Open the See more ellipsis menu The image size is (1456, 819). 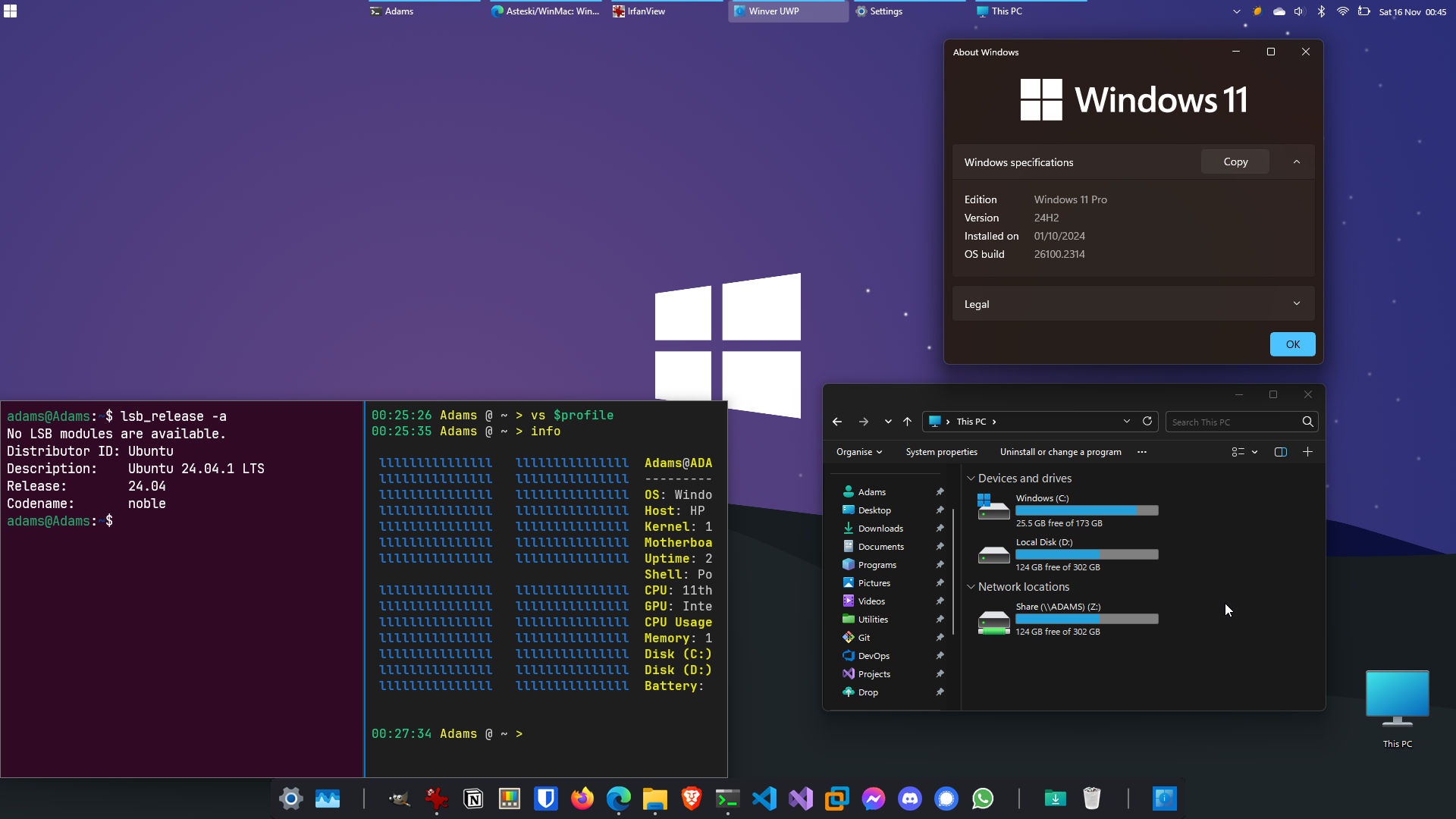click(x=1142, y=452)
